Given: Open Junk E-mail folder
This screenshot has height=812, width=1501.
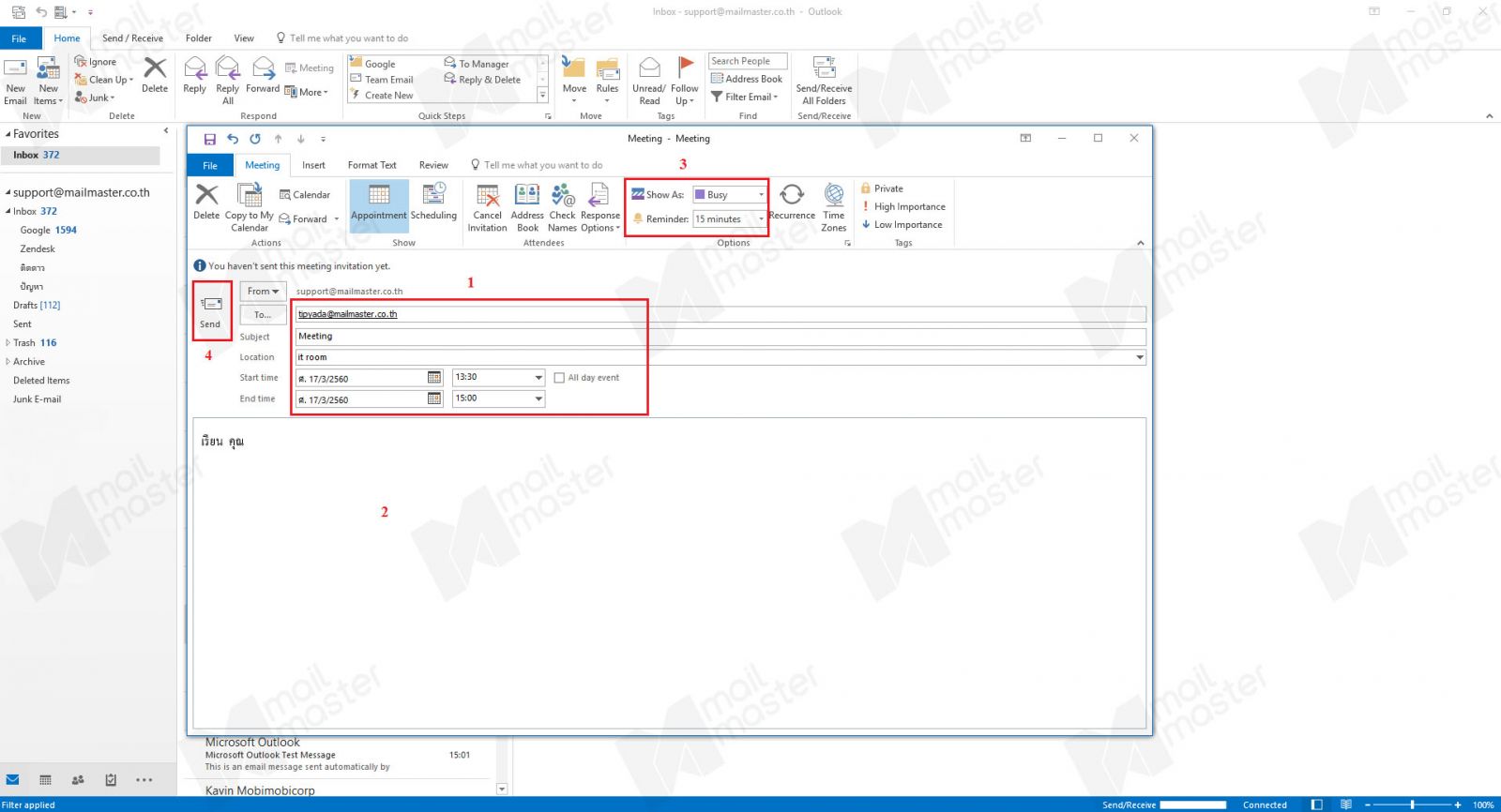Looking at the screenshot, I should [x=37, y=399].
